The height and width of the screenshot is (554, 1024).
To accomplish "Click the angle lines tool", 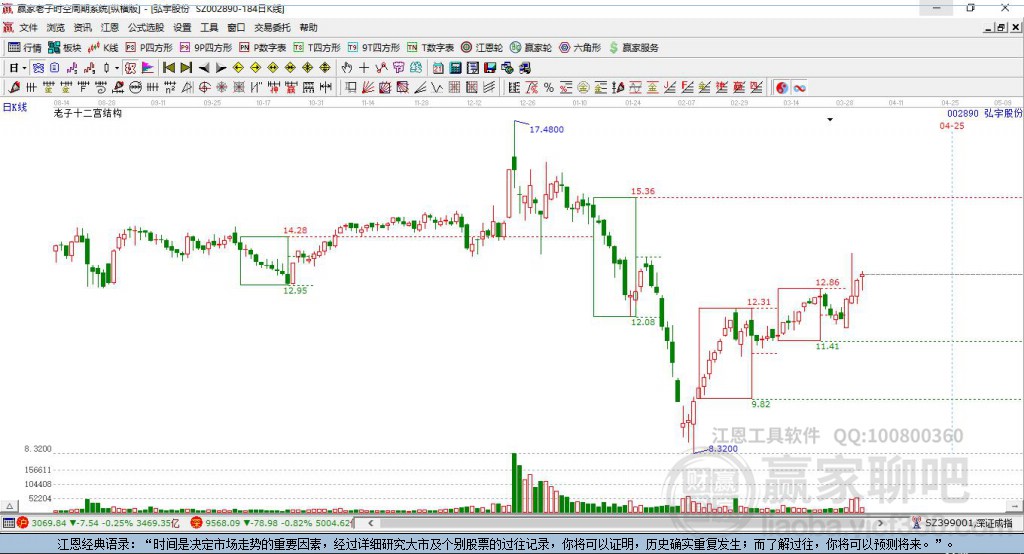I will pyautogui.click(x=420, y=88).
